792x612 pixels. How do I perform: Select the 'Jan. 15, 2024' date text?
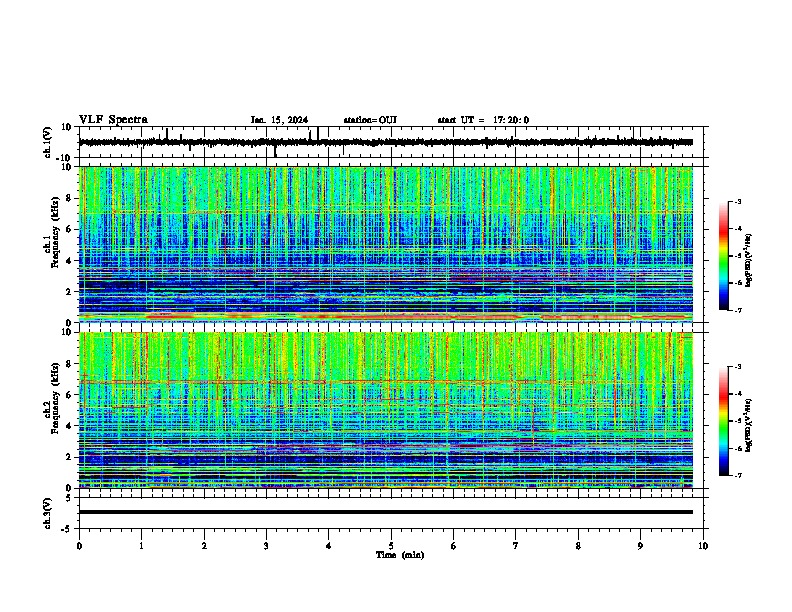(279, 120)
